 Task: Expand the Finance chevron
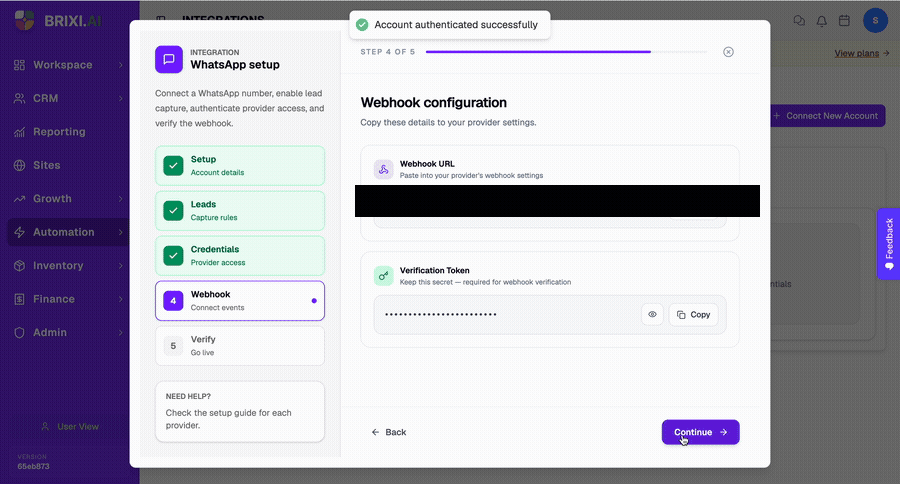[x=121, y=299]
